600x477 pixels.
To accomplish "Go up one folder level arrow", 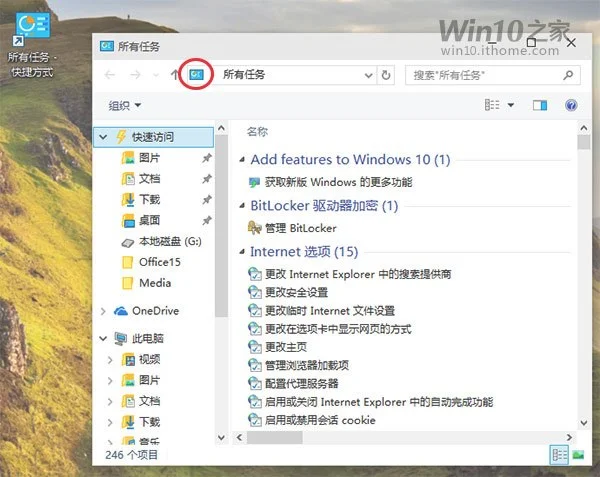I will tap(174, 75).
